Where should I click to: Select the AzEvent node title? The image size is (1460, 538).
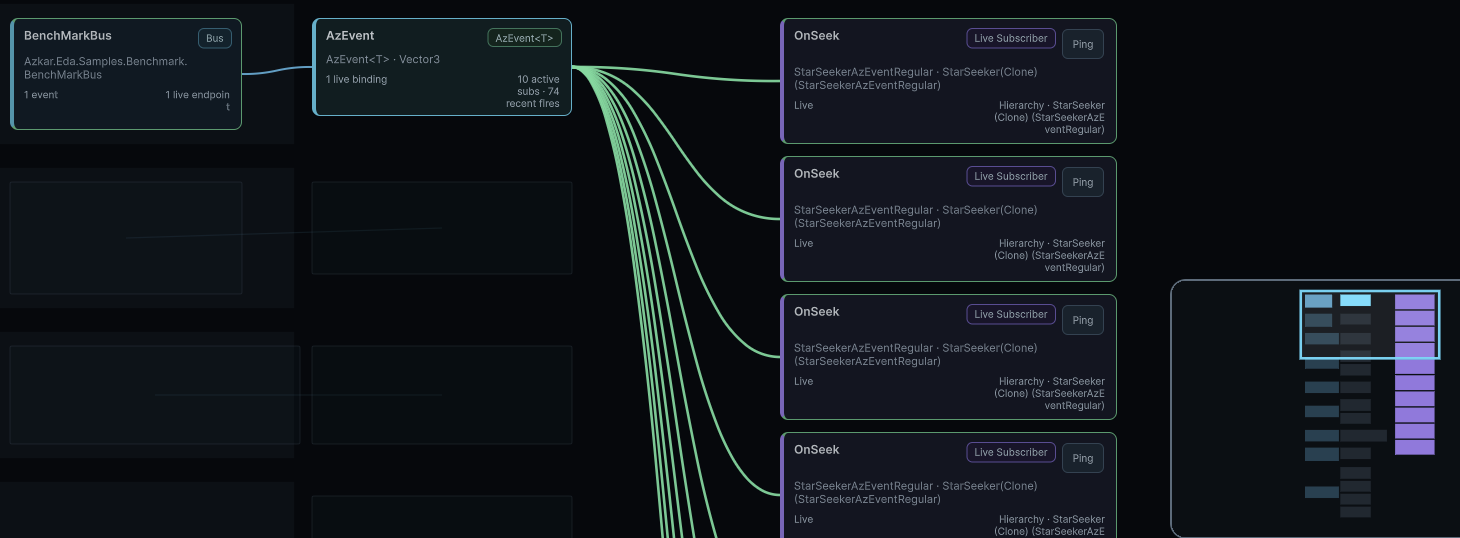pyautogui.click(x=350, y=36)
